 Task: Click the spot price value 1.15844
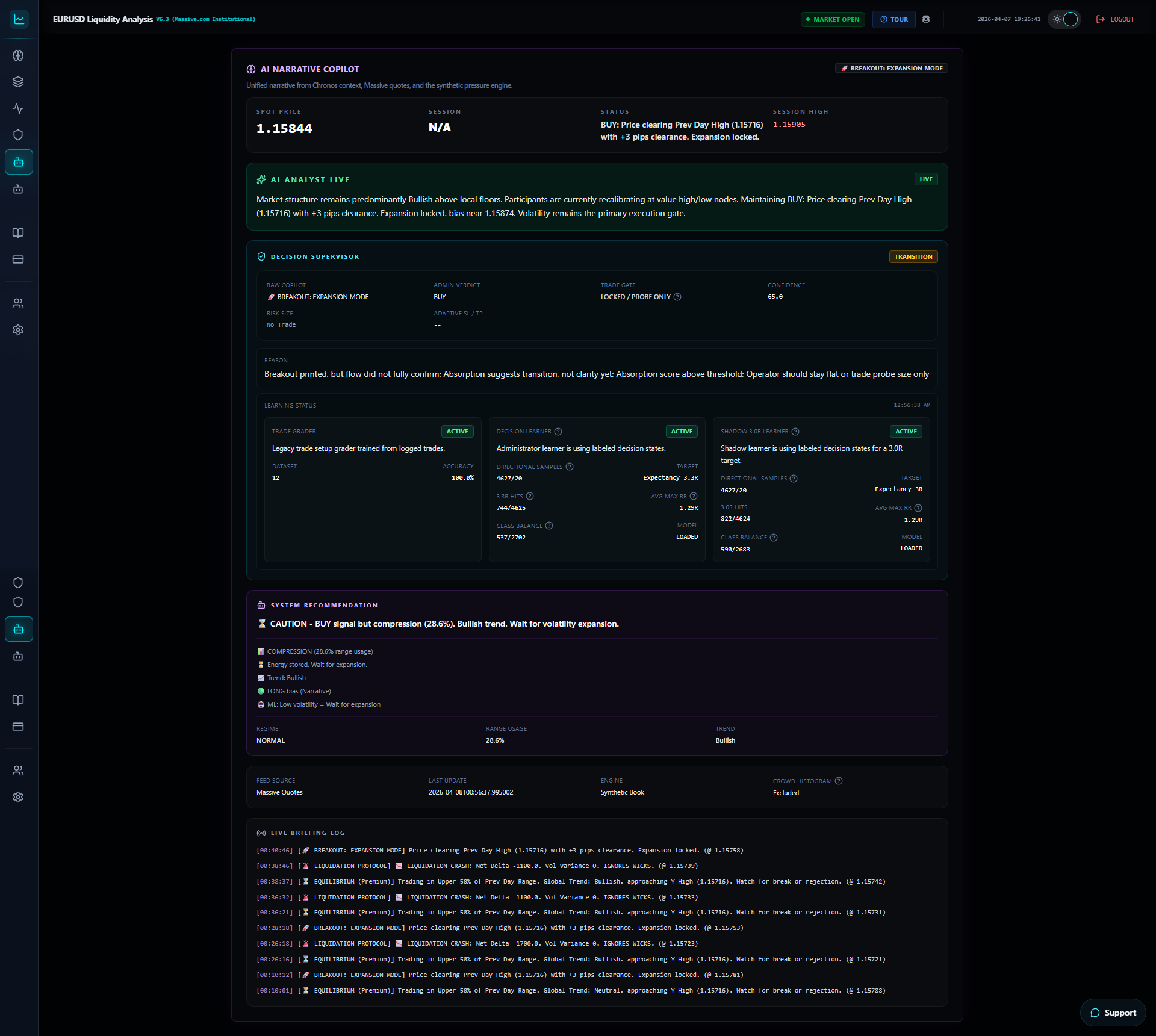(x=284, y=128)
